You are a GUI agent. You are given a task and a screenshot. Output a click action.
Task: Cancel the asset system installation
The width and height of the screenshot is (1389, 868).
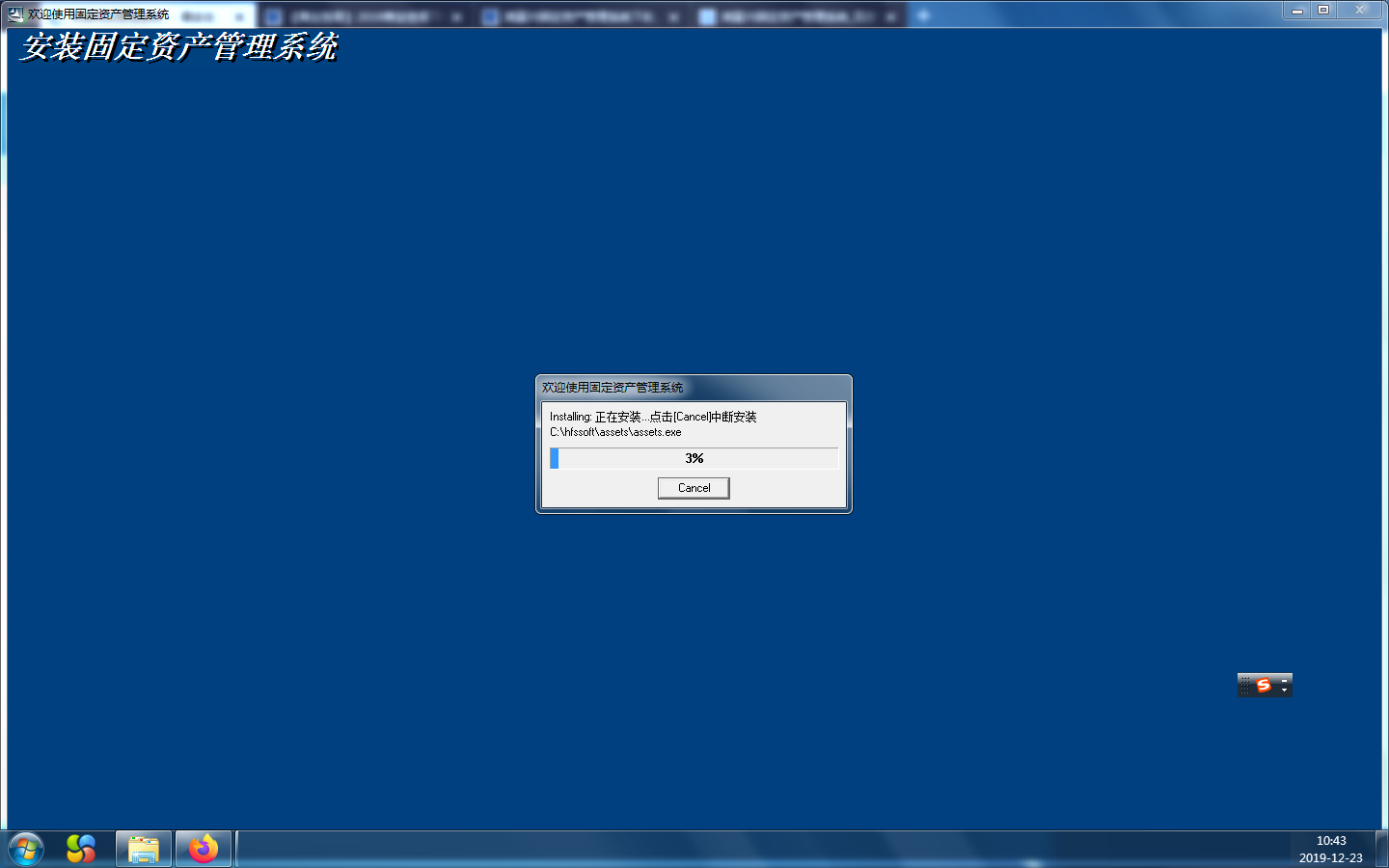[693, 488]
